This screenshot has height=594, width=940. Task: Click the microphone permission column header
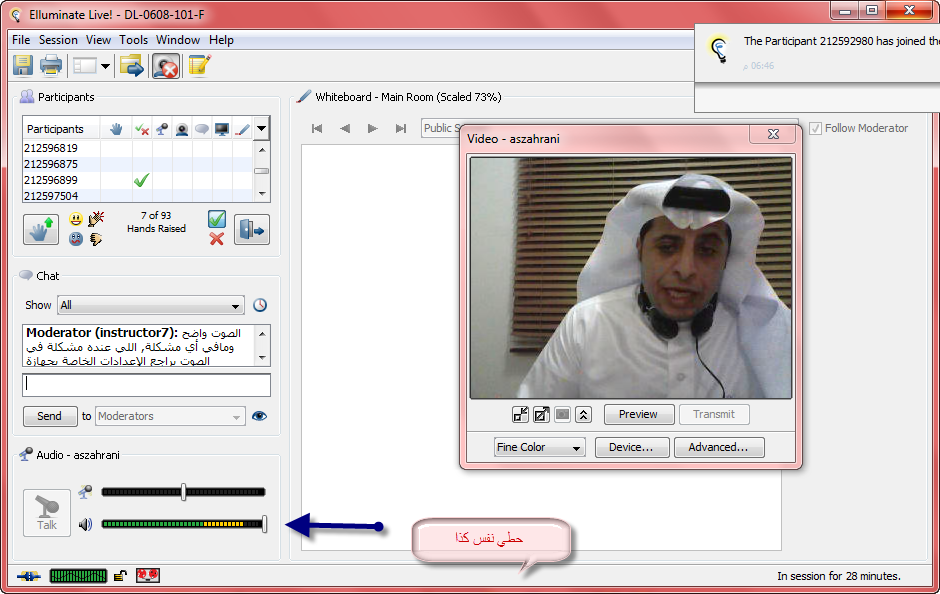tap(162, 129)
